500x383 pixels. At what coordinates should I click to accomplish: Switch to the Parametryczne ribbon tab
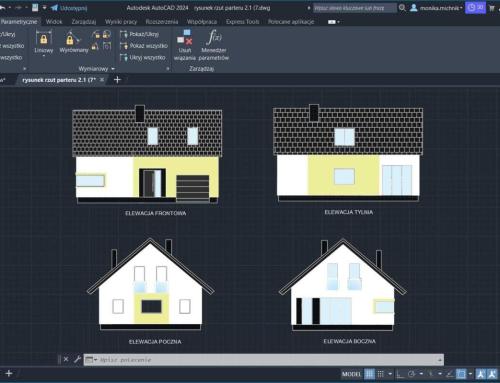coord(19,22)
